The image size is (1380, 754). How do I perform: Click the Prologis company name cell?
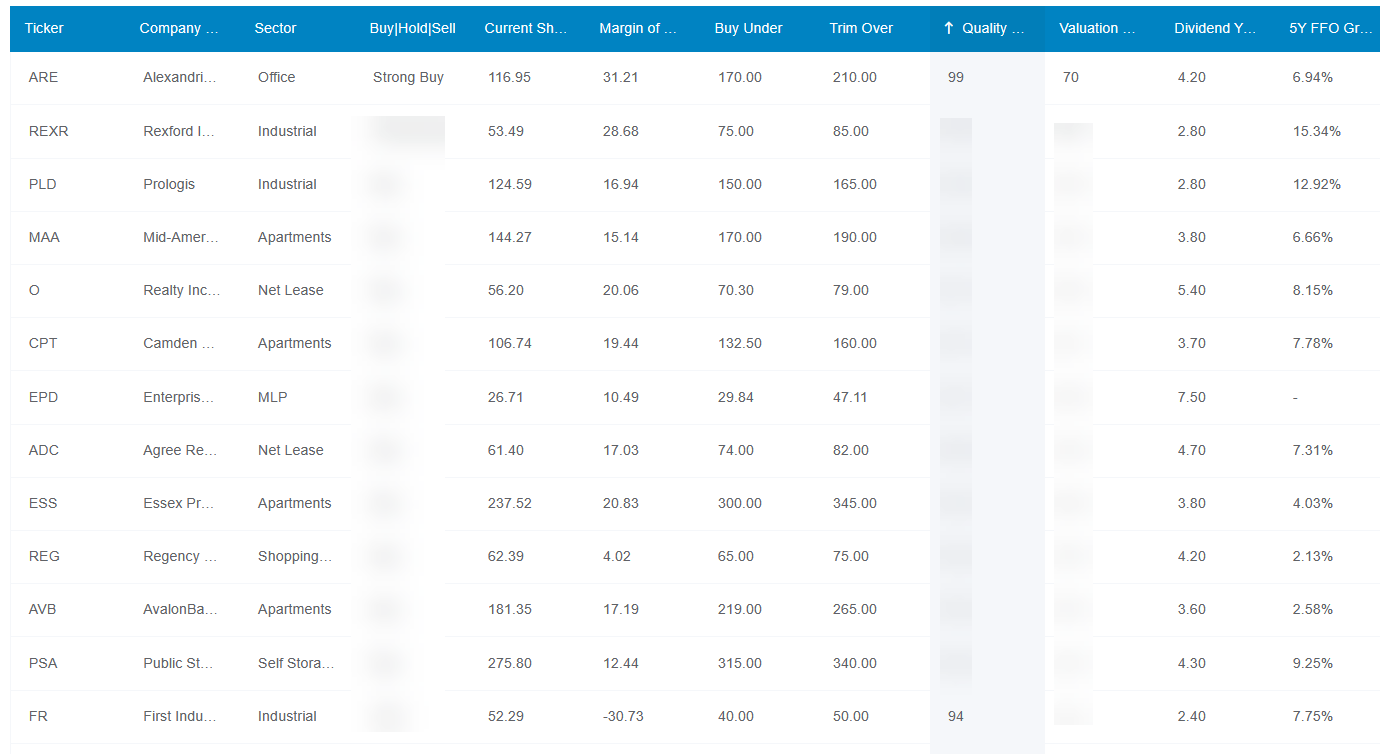[x=169, y=184]
